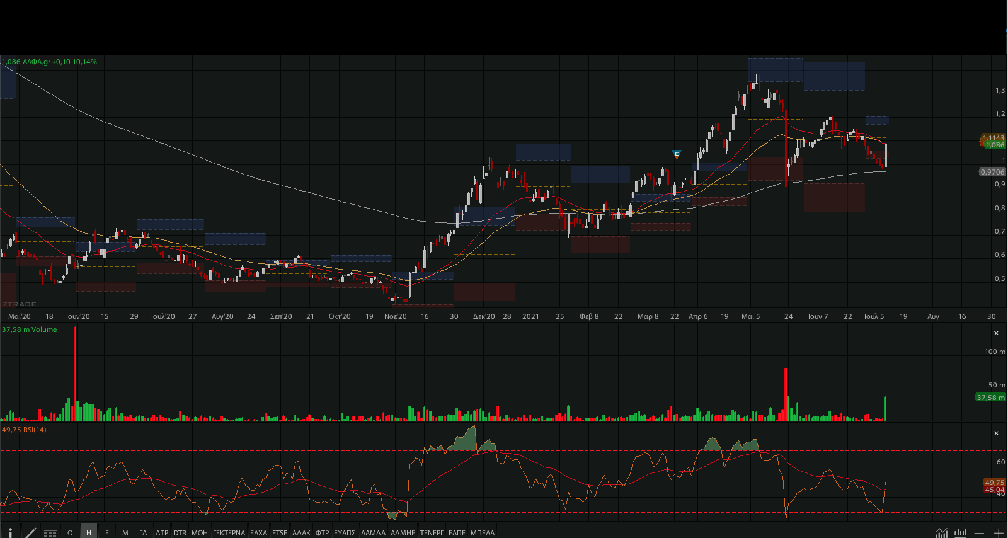Click the indicators chart icon bottom right

(x=942, y=531)
